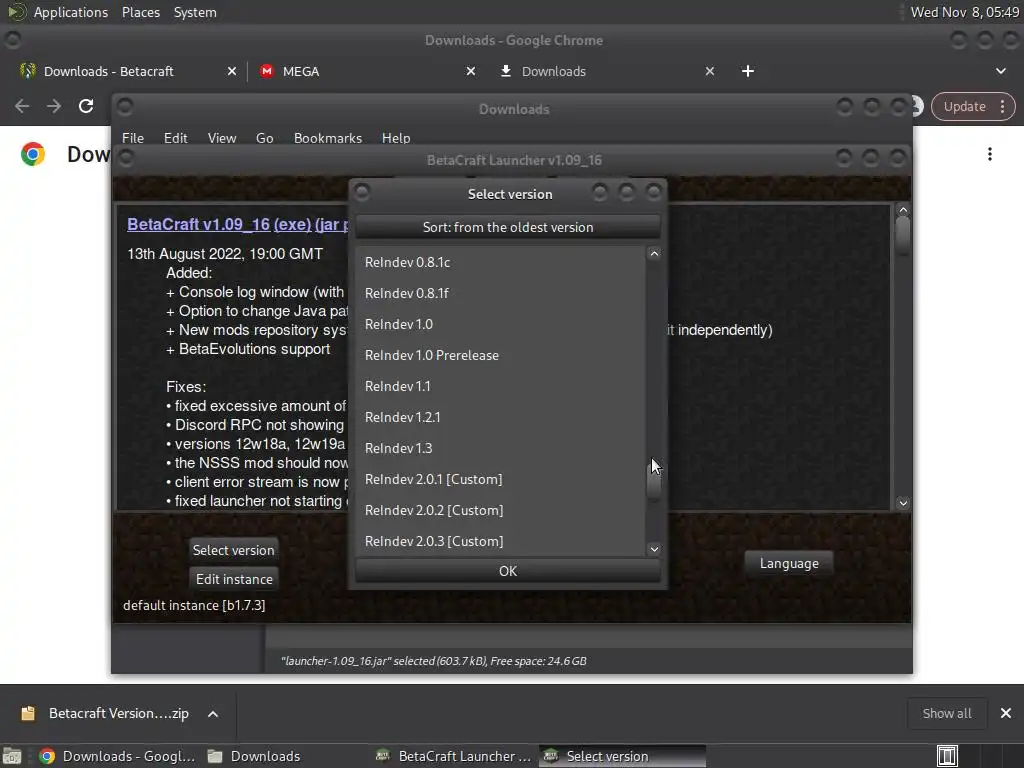Click the (exe) download link

click(x=292, y=224)
